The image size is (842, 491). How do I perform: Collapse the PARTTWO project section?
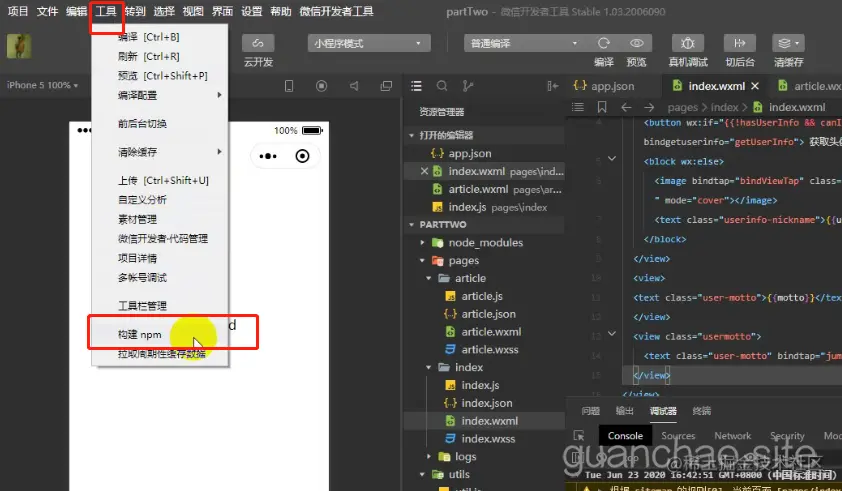click(412, 225)
